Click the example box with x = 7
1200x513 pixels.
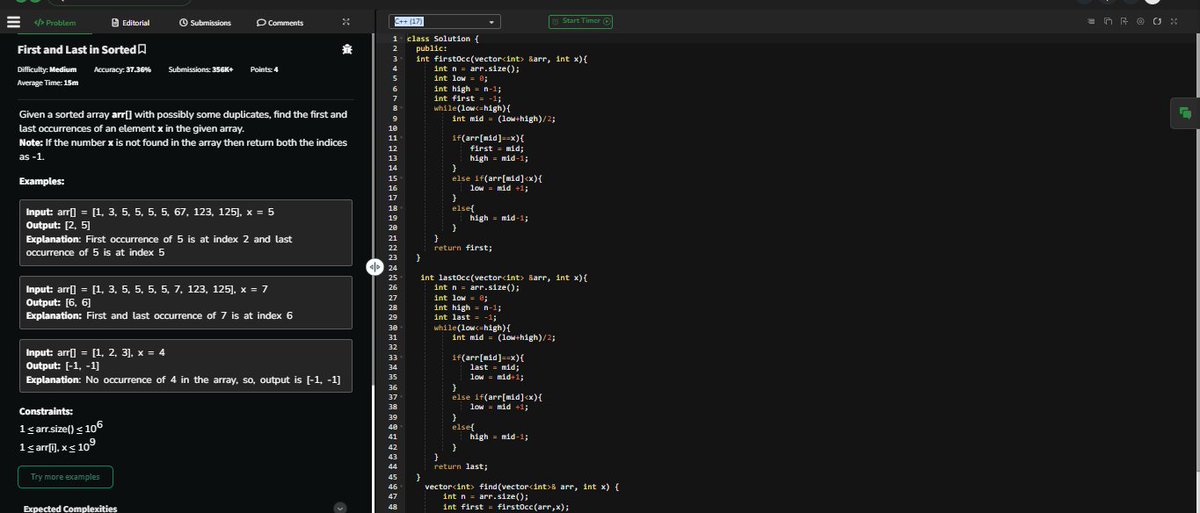186,301
